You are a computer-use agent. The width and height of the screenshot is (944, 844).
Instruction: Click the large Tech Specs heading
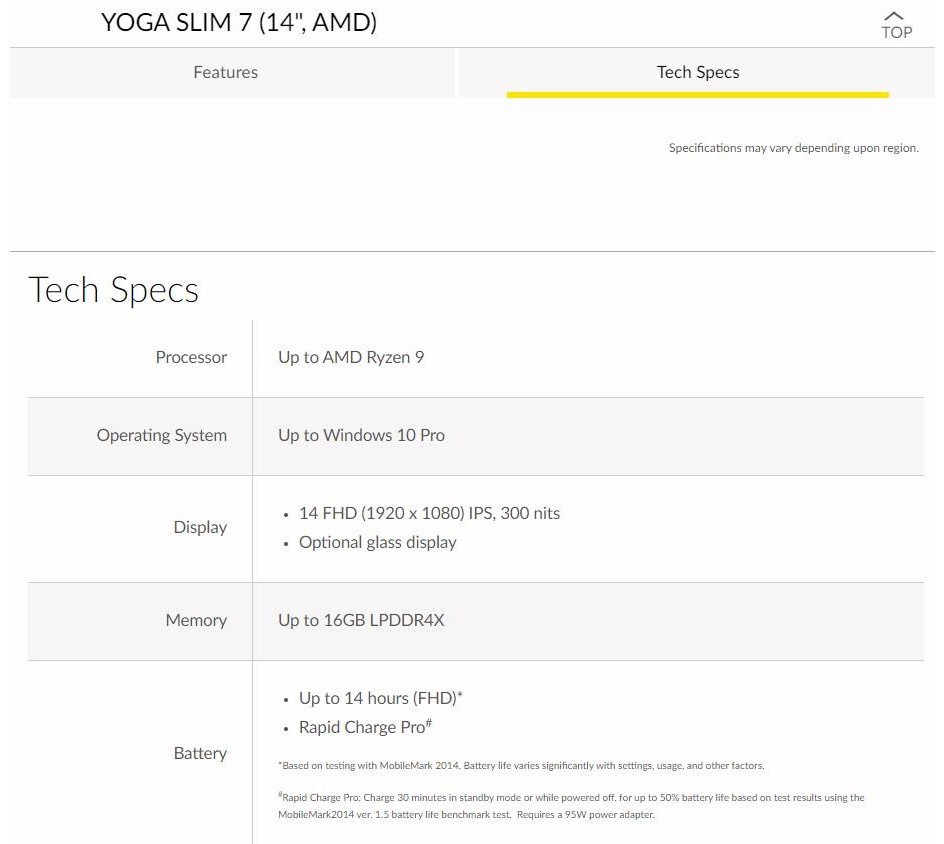click(x=114, y=290)
